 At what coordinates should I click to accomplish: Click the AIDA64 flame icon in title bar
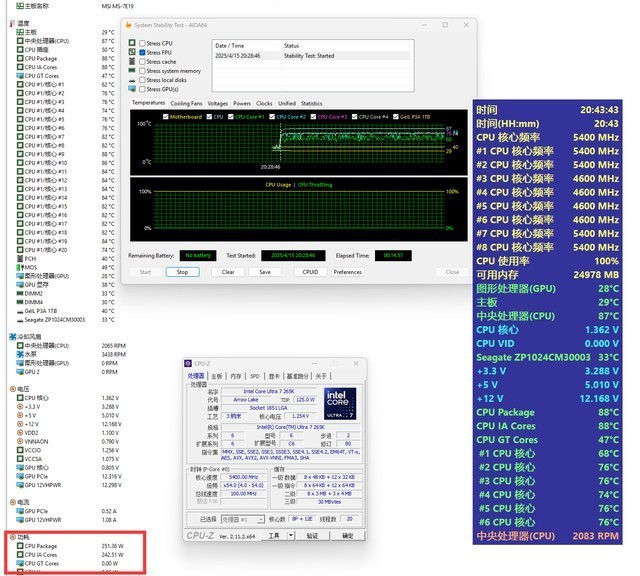[x=129, y=24]
